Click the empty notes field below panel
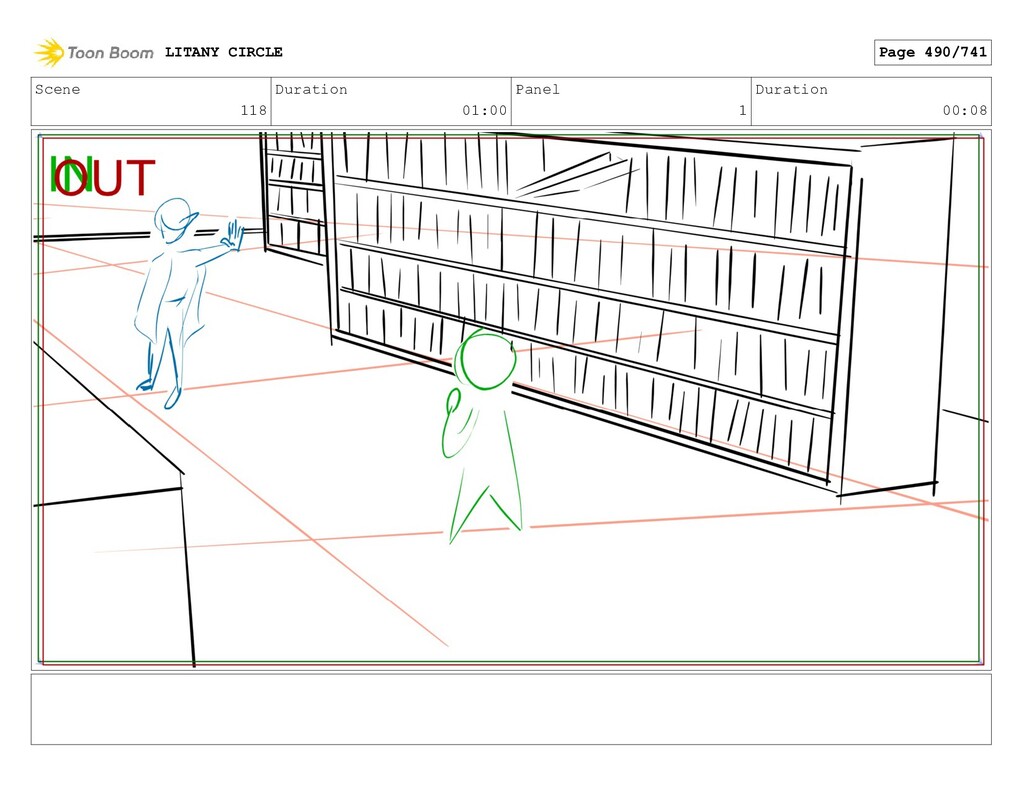This screenshot has width=1024, height=791. pos(511,709)
